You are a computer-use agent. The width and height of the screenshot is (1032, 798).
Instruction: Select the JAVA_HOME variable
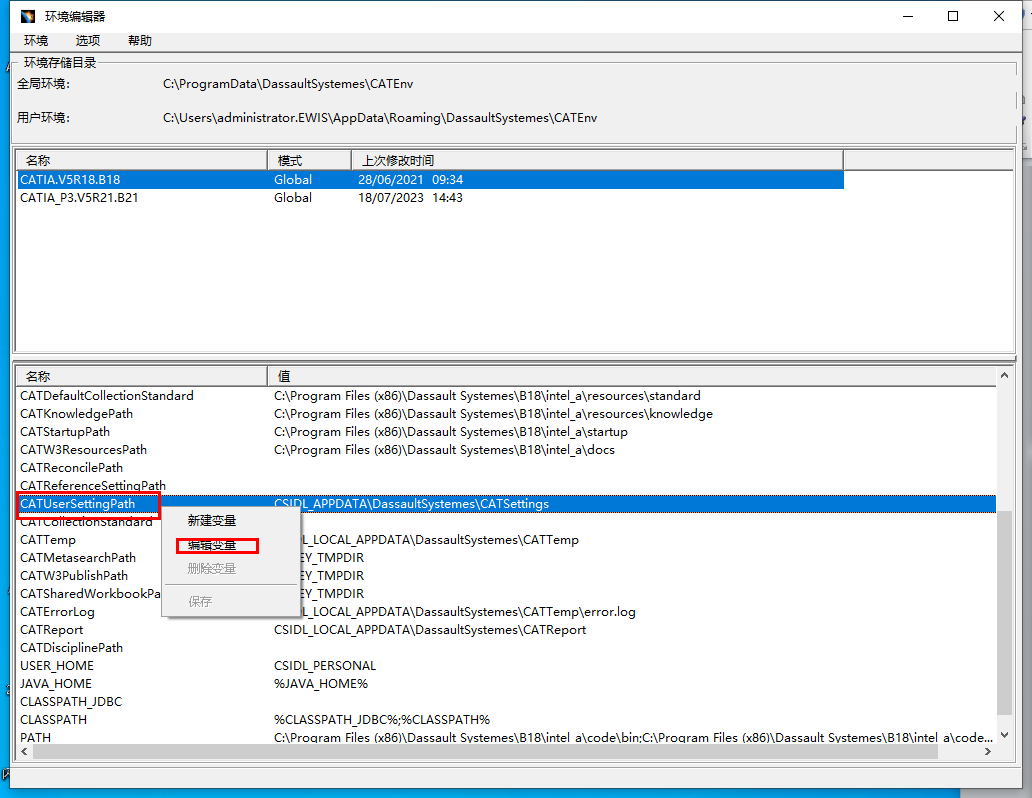point(56,684)
